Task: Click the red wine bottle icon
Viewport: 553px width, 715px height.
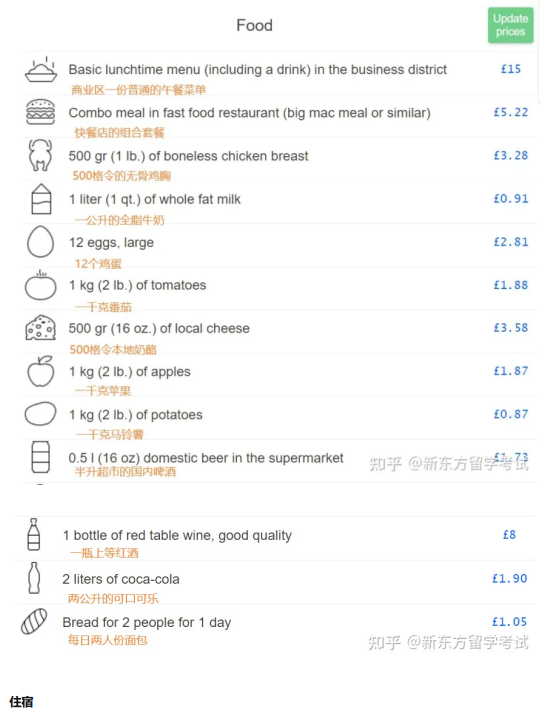Action: click(x=34, y=534)
